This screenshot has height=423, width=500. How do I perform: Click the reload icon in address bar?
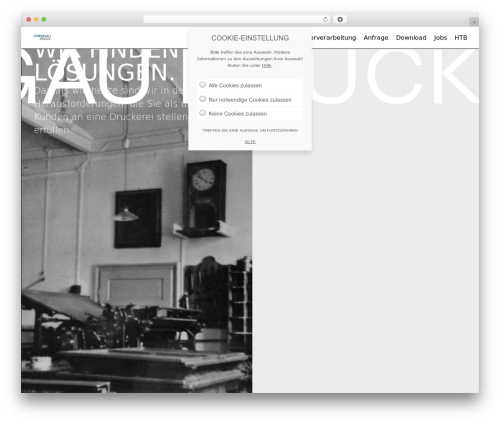(325, 20)
